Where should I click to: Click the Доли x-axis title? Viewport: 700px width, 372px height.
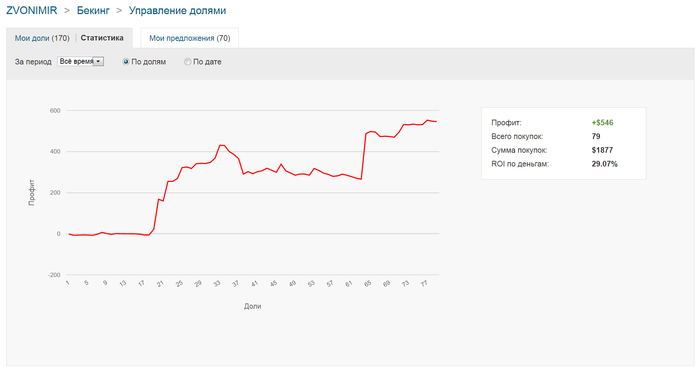pos(252,306)
